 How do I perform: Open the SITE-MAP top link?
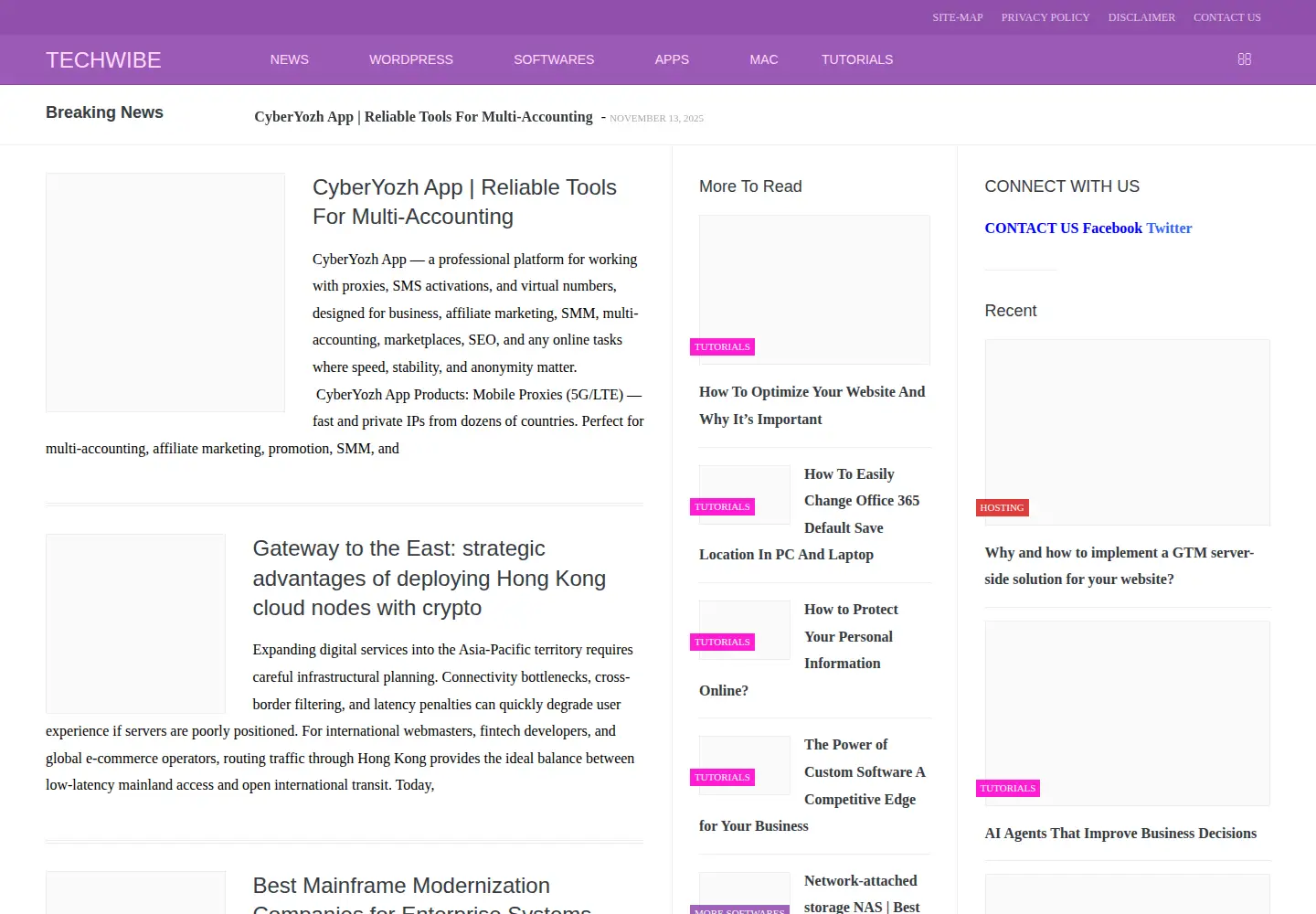click(x=958, y=17)
